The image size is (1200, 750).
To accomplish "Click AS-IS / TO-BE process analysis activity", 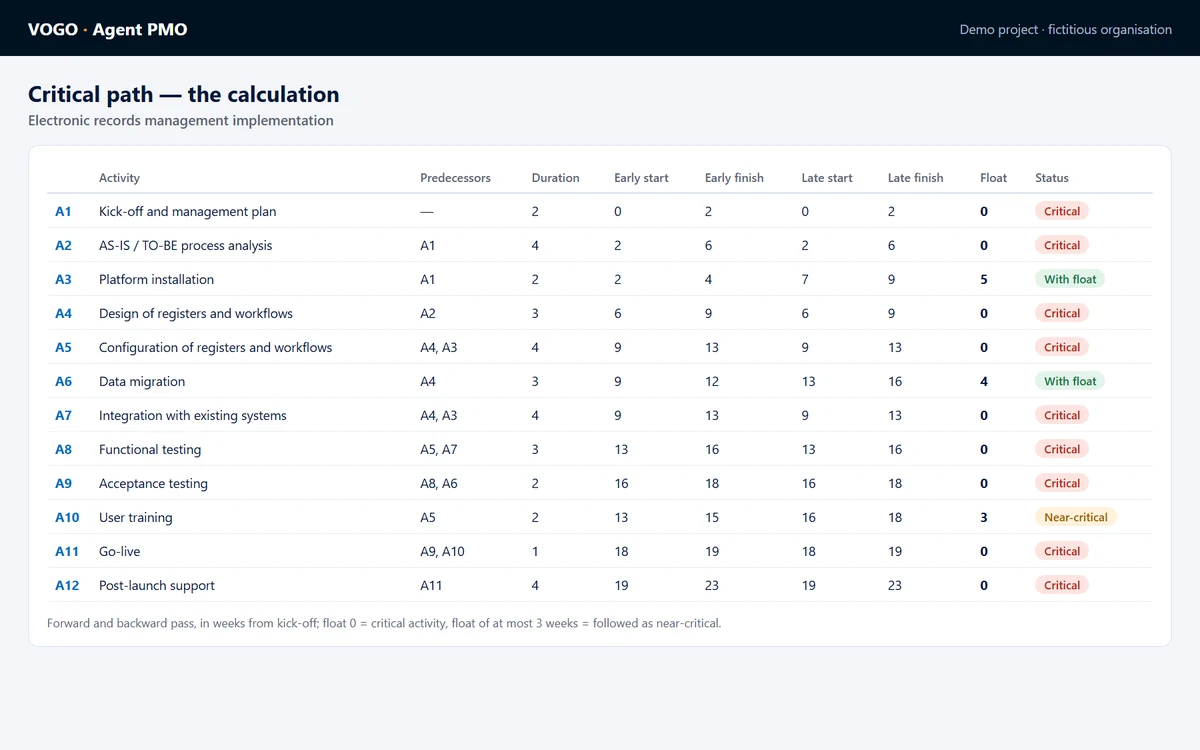I will [185, 245].
